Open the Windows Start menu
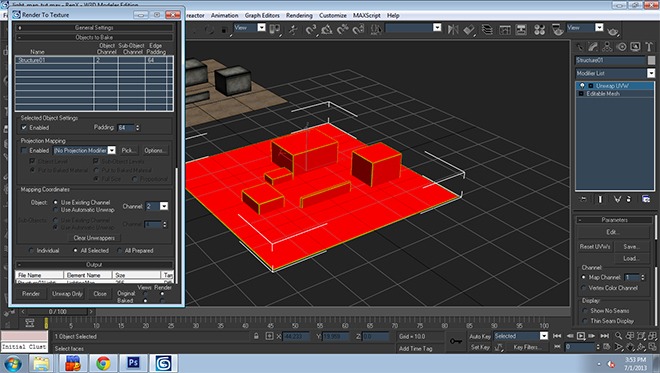 pos(12,363)
